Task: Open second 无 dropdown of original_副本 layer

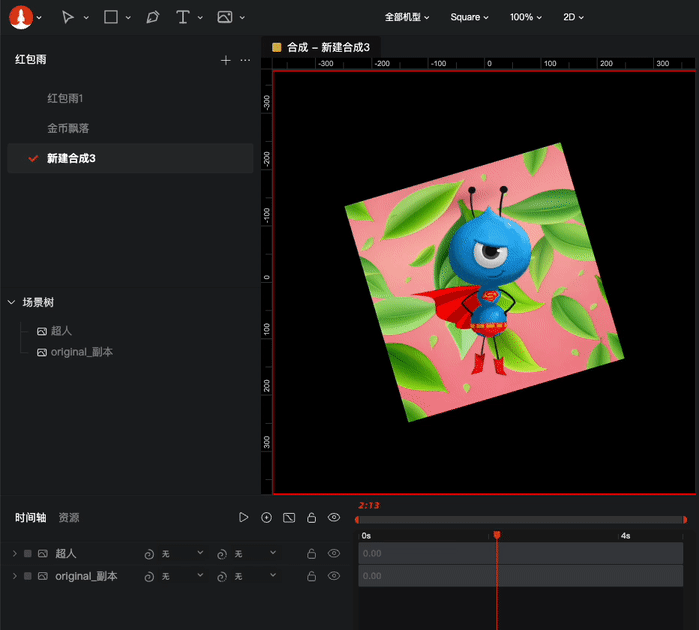Action: pyautogui.click(x=255, y=576)
